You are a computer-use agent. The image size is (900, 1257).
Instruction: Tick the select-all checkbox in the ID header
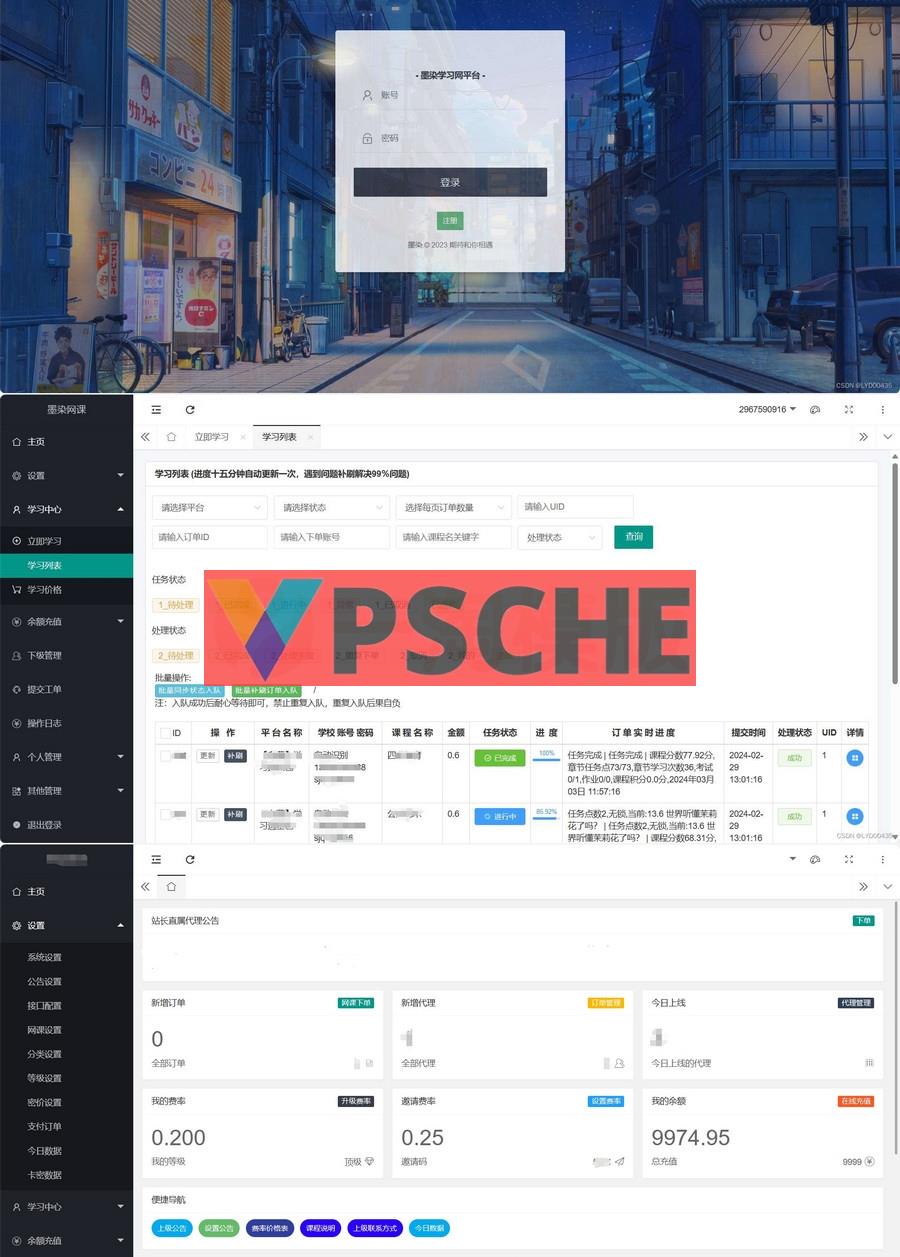(x=165, y=733)
